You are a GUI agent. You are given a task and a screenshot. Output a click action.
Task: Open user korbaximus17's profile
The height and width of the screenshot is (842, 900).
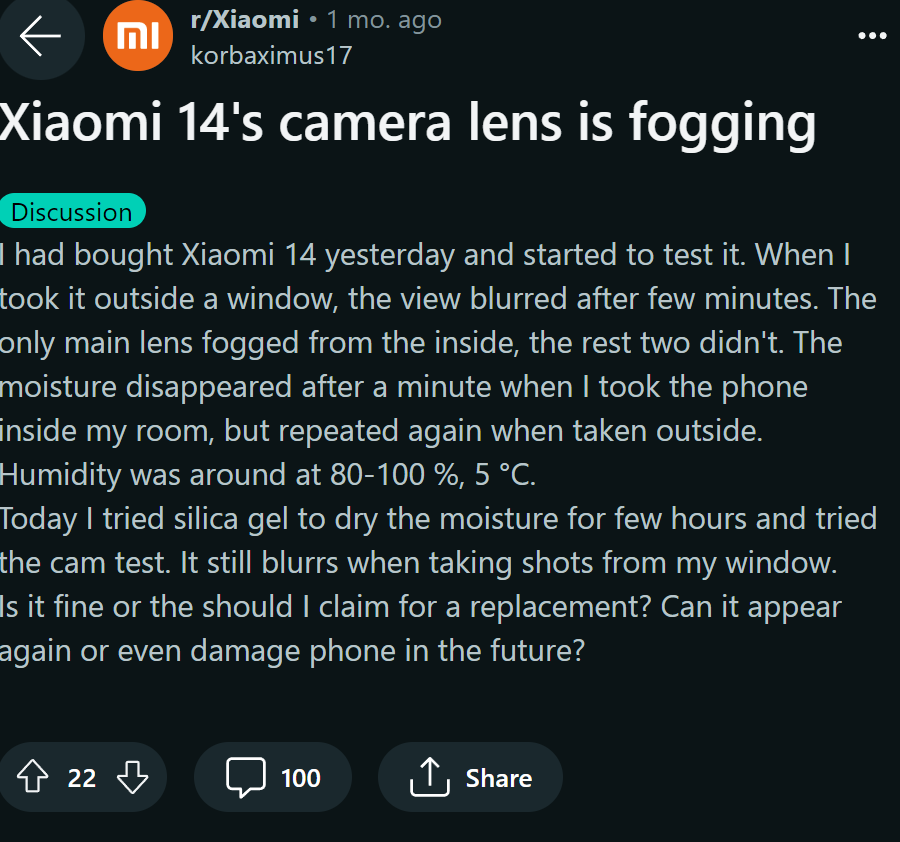(x=271, y=54)
